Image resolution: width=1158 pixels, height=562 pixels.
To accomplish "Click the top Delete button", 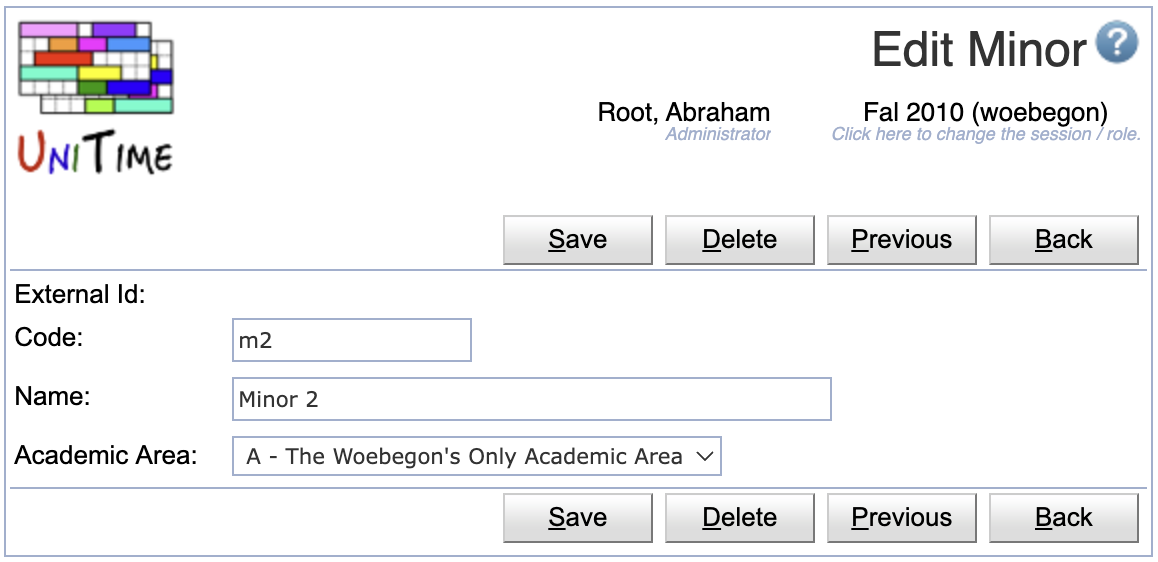I will pos(739,240).
